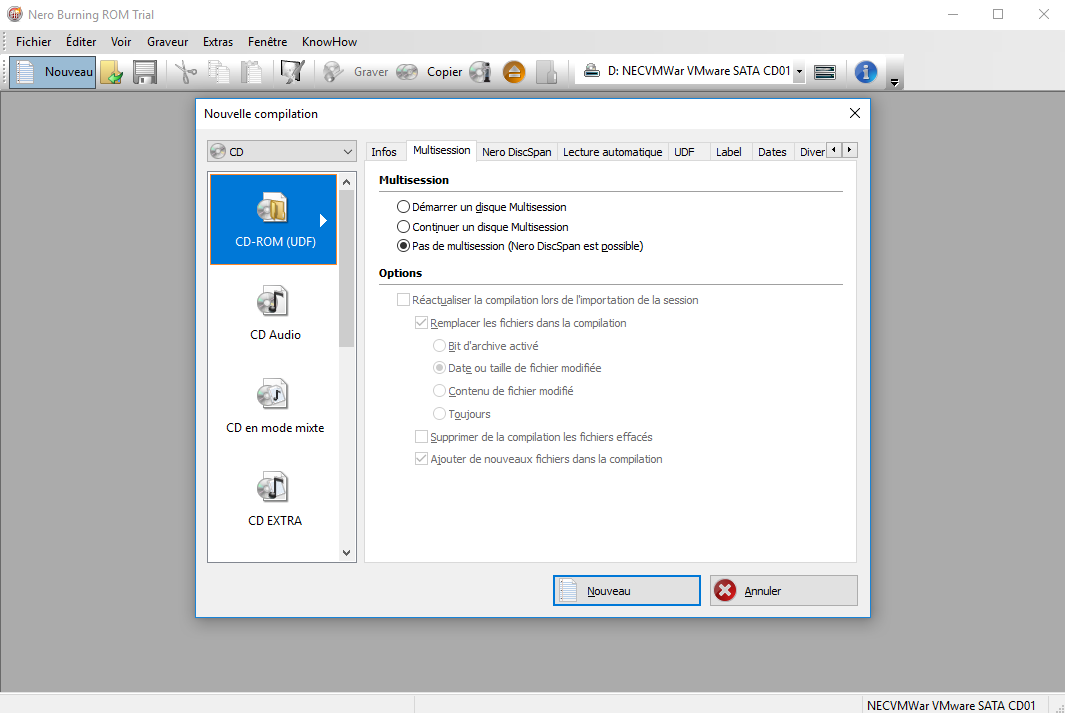The image size is (1065, 713).
Task: Select Continuer un disque Multisession
Action: click(x=403, y=227)
